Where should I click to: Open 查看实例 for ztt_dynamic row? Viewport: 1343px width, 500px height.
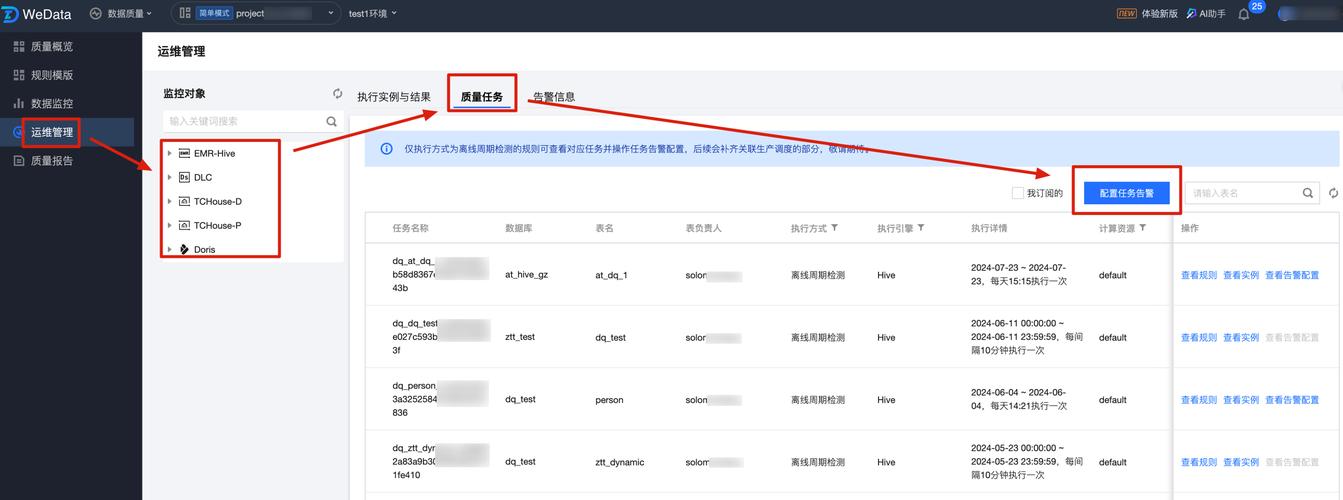point(1241,462)
